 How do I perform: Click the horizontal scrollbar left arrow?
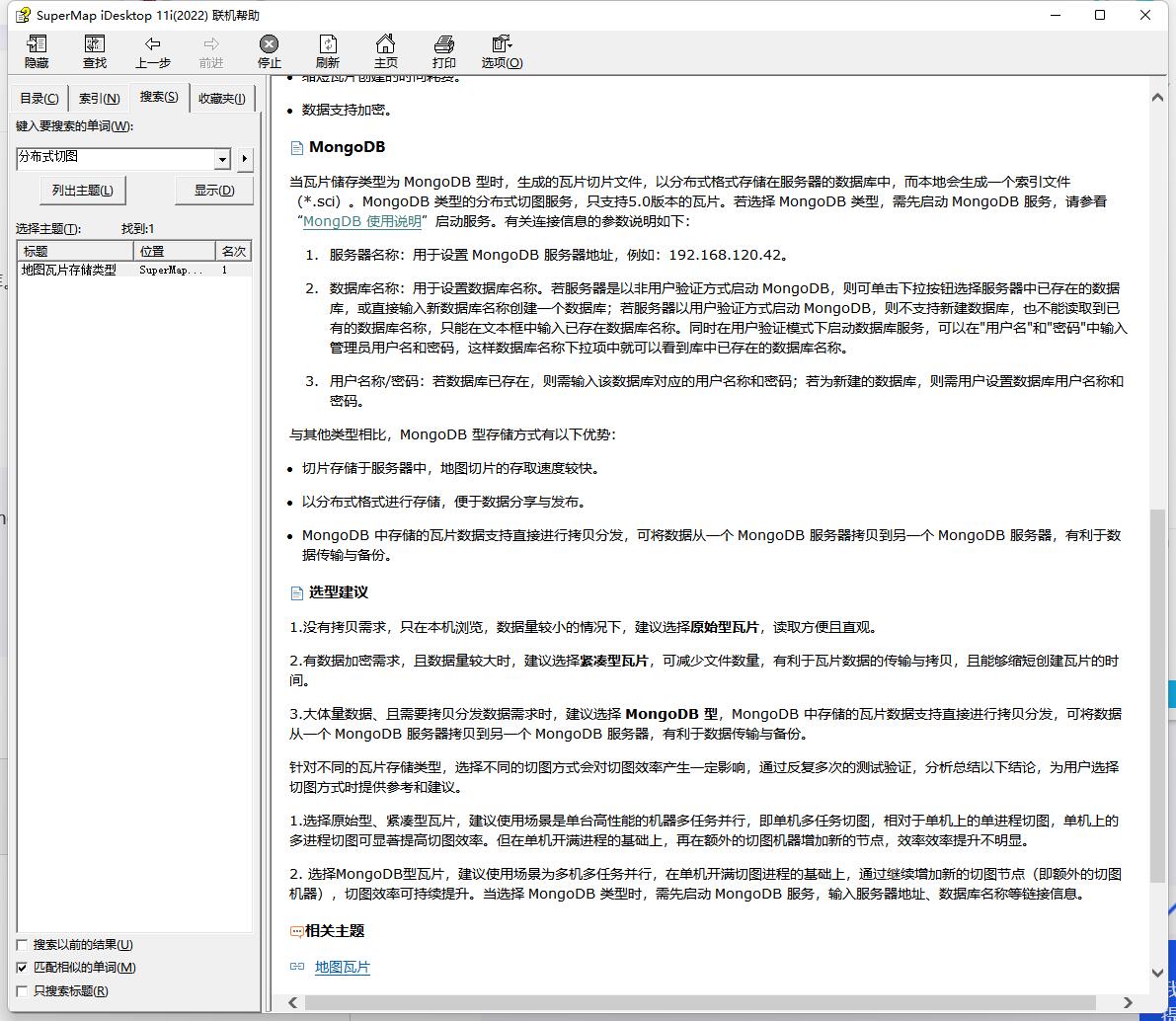coord(293,1003)
